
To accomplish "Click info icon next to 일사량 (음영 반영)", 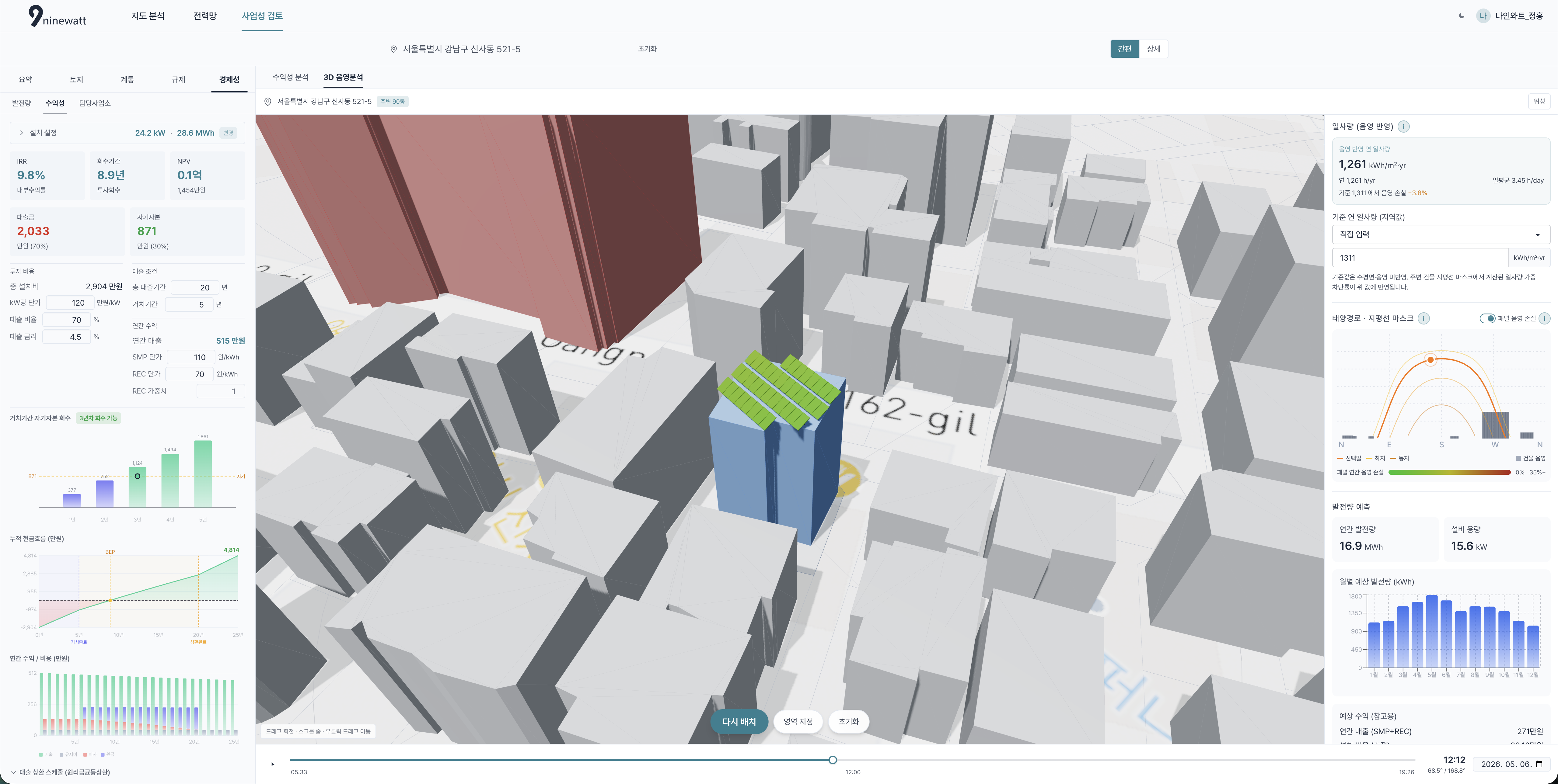I will click(x=1404, y=126).
